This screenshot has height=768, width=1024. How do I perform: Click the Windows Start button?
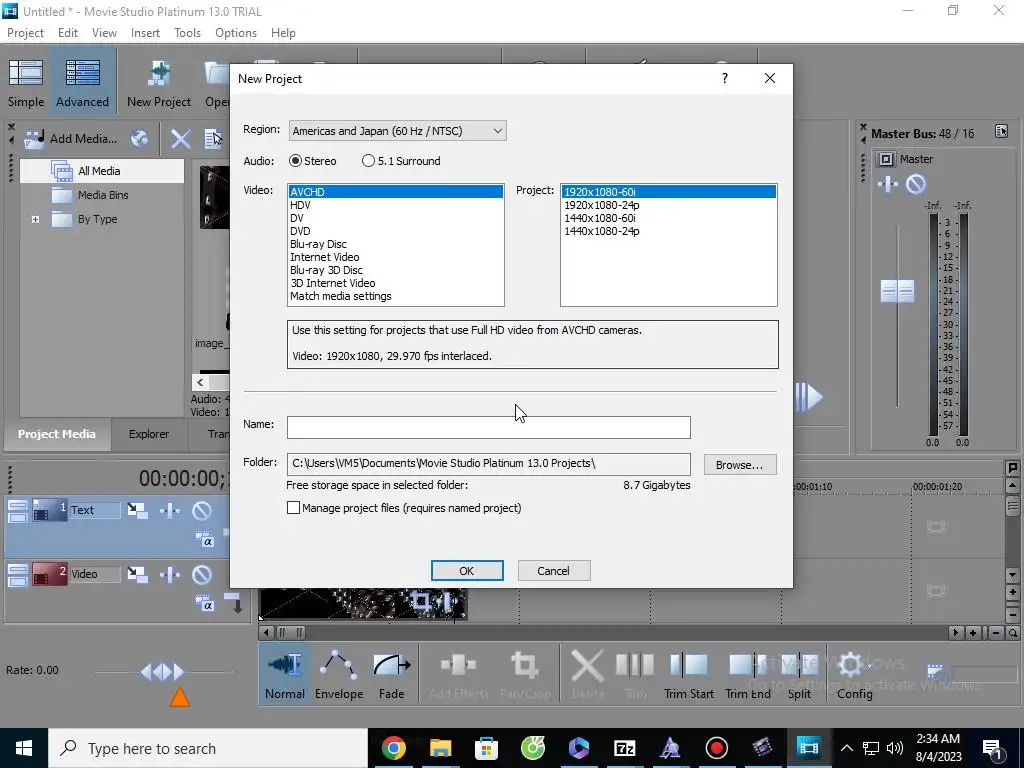pos(24,748)
